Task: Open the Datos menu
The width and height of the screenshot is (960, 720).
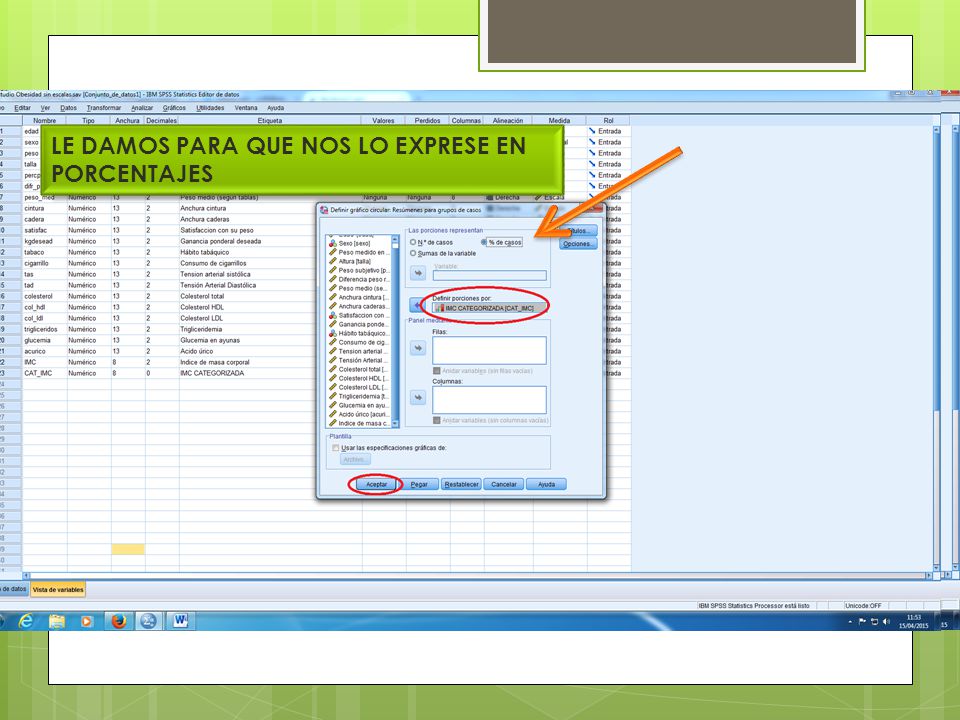Action: tap(68, 108)
